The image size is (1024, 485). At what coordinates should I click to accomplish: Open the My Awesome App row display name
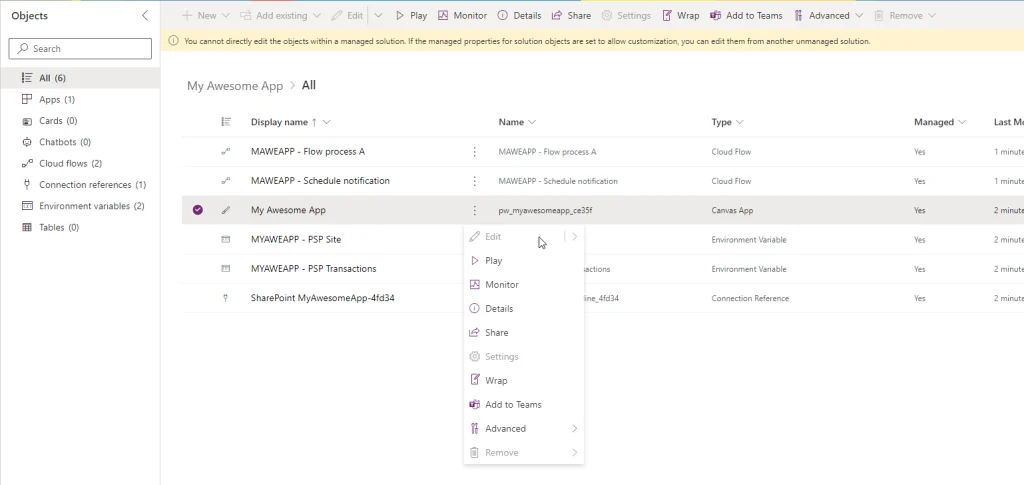(x=288, y=210)
